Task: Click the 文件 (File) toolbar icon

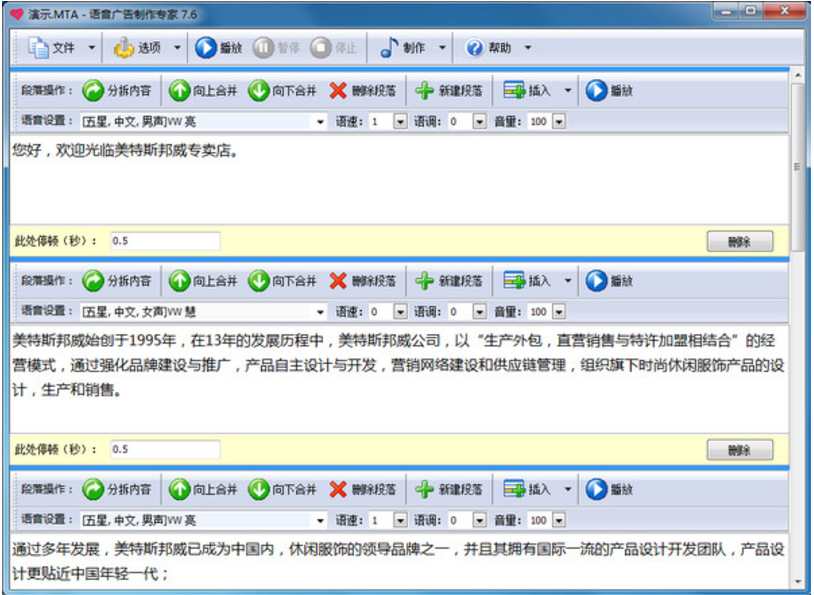Action: click(53, 48)
